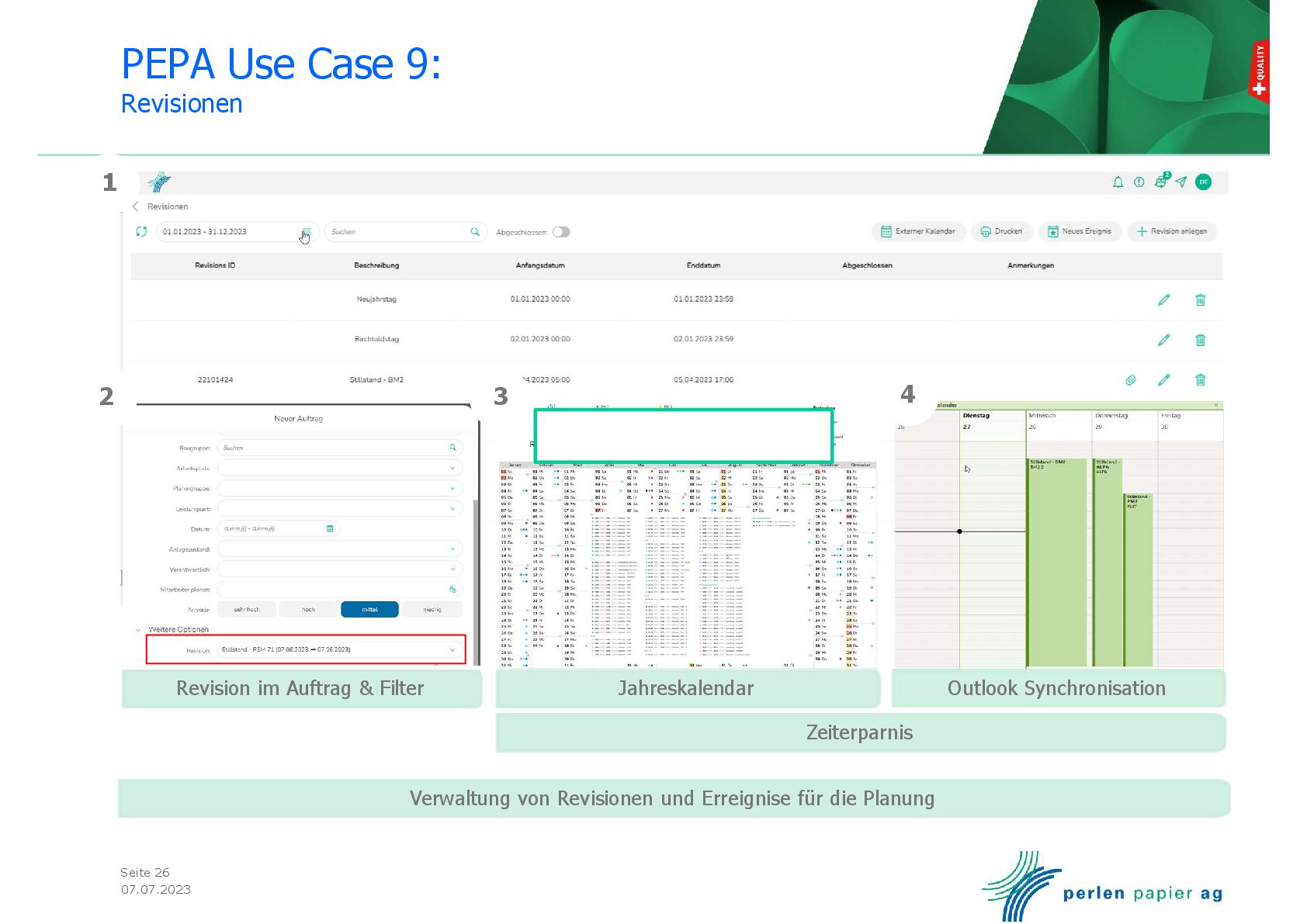Delete the Stillstand - BM2 revision
1307x924 pixels.
tap(1200, 379)
